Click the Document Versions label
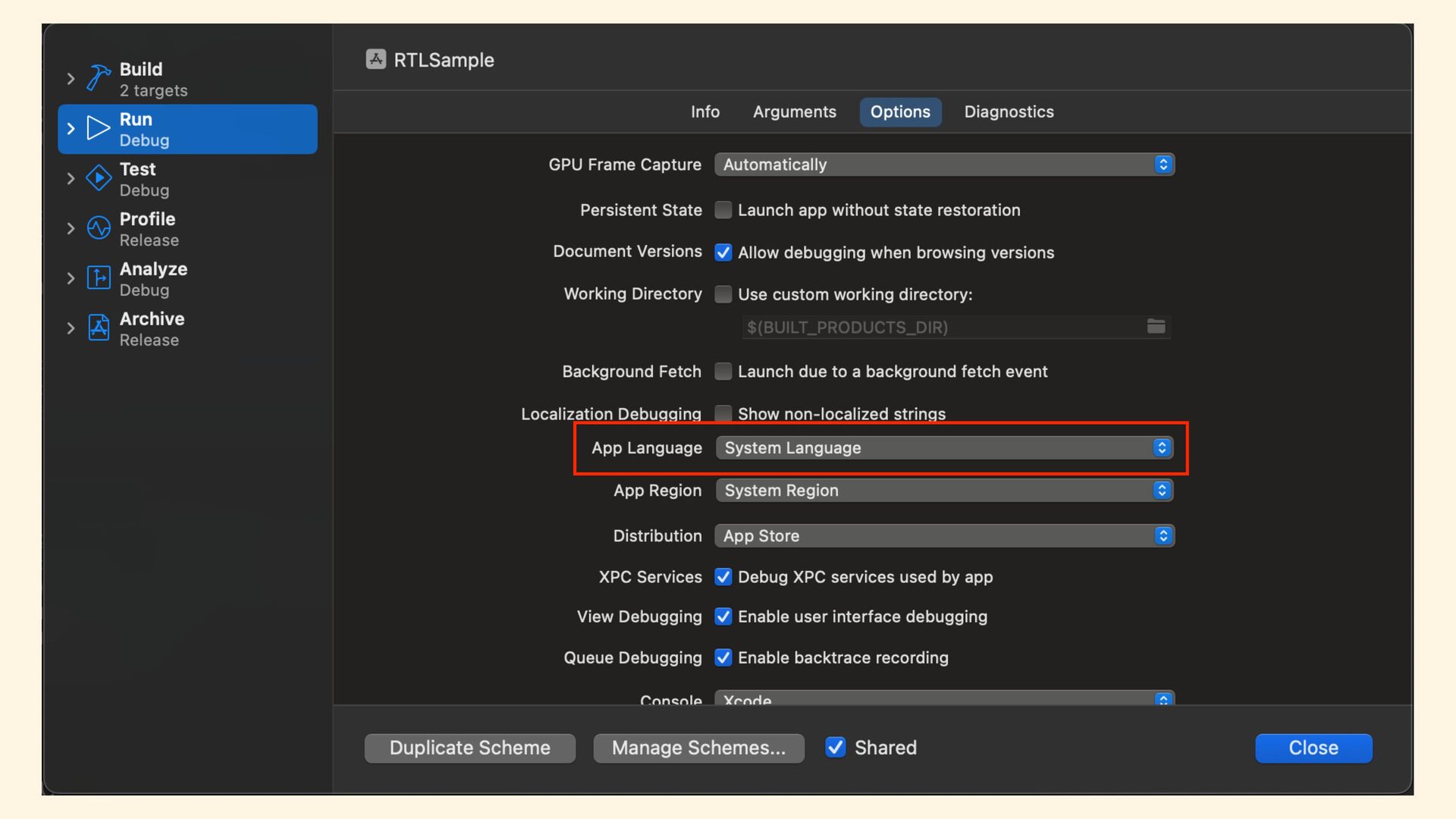 (627, 251)
